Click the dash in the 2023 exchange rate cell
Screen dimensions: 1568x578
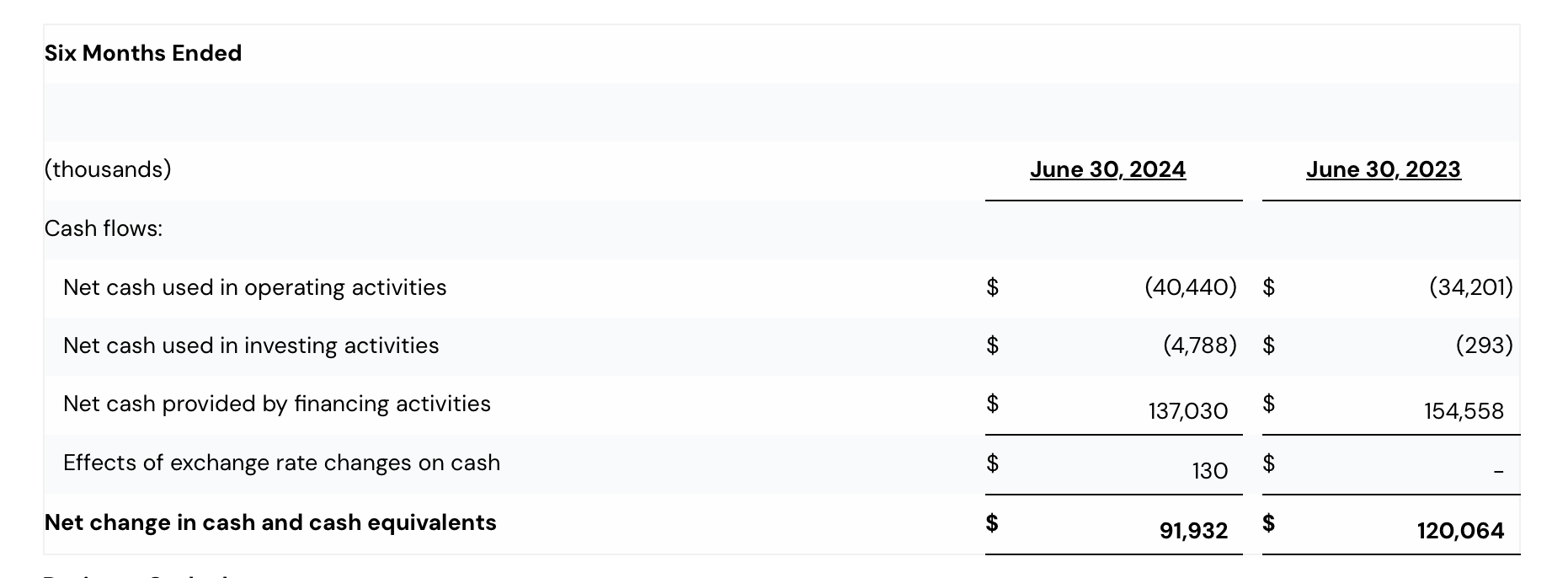pyautogui.click(x=1498, y=472)
